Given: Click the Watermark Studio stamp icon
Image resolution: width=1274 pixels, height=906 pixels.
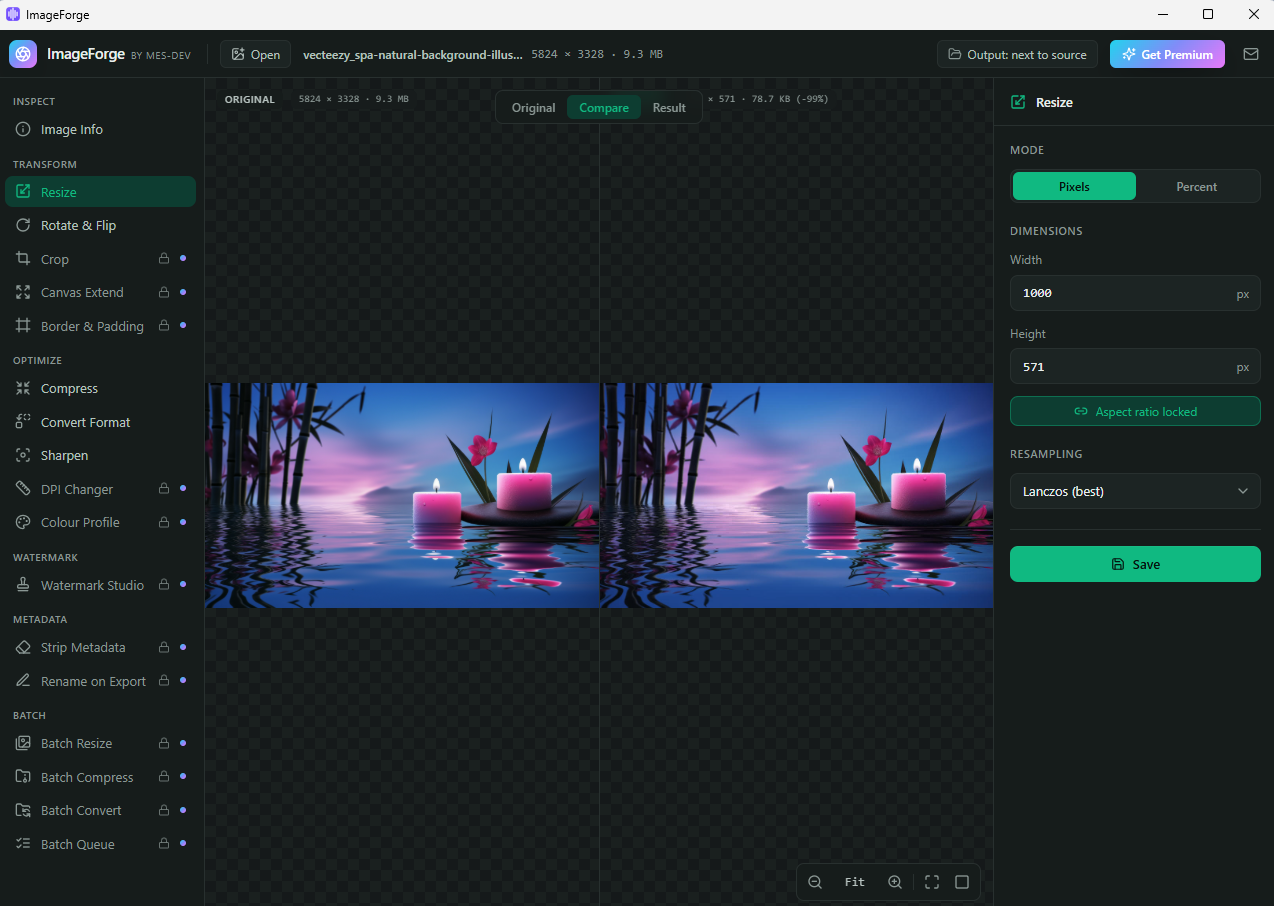Looking at the screenshot, I should (23, 585).
